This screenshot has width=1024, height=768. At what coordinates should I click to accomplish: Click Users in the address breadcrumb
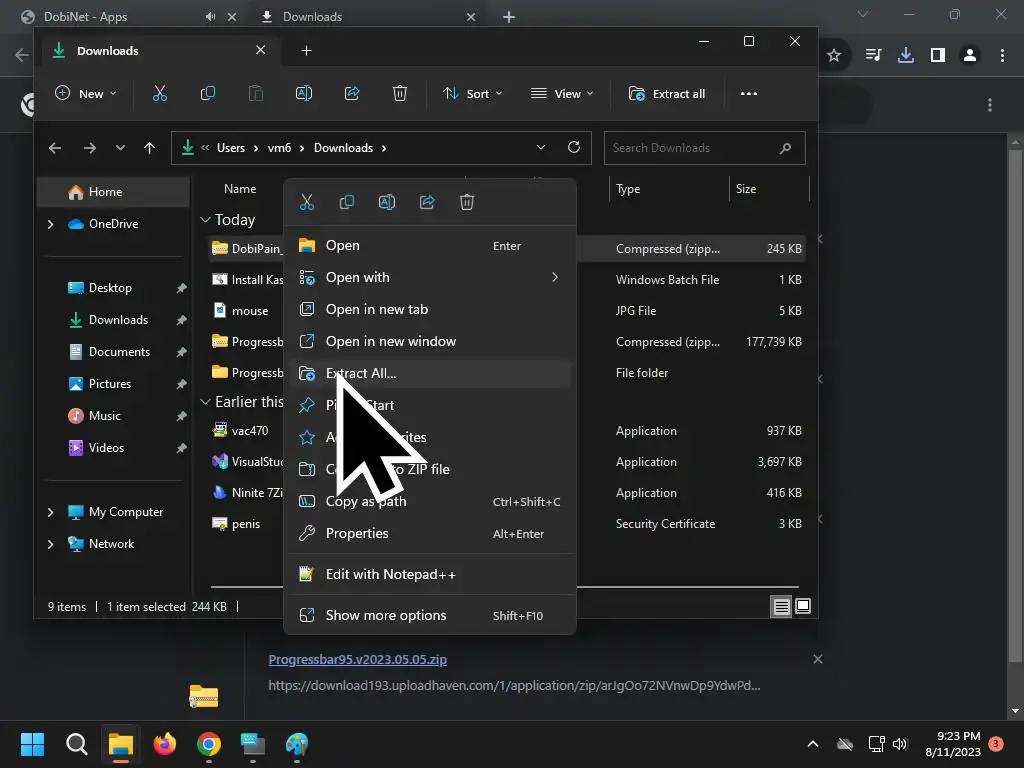(x=231, y=148)
